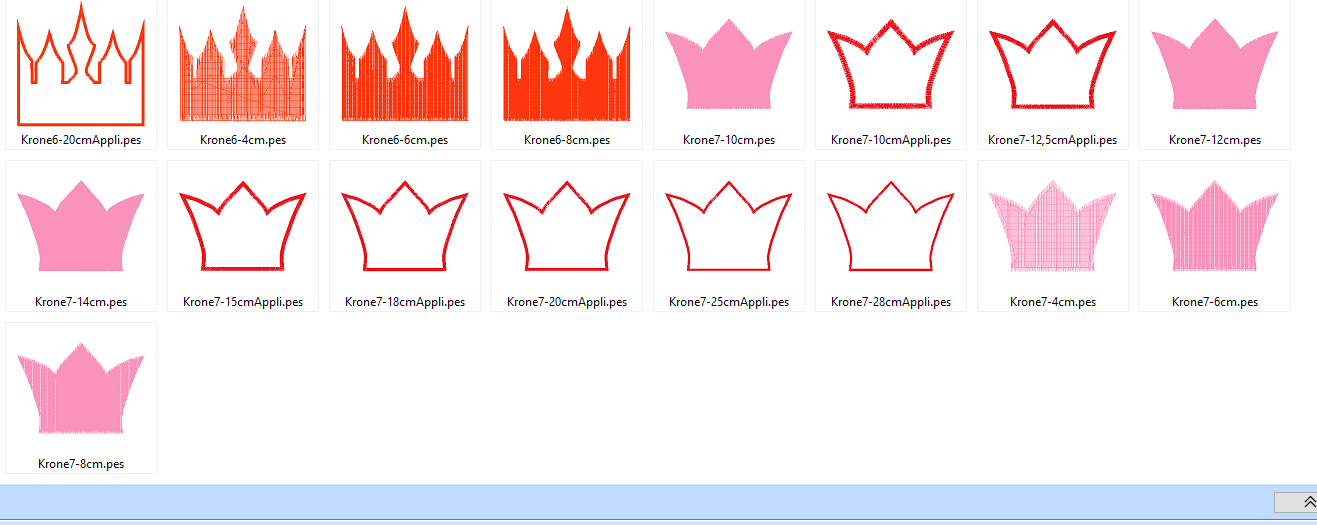Image resolution: width=1317 pixels, height=525 pixels.
Task: Open the Krone6-4cm.pes embroidery file thumbnail
Action: [x=243, y=64]
